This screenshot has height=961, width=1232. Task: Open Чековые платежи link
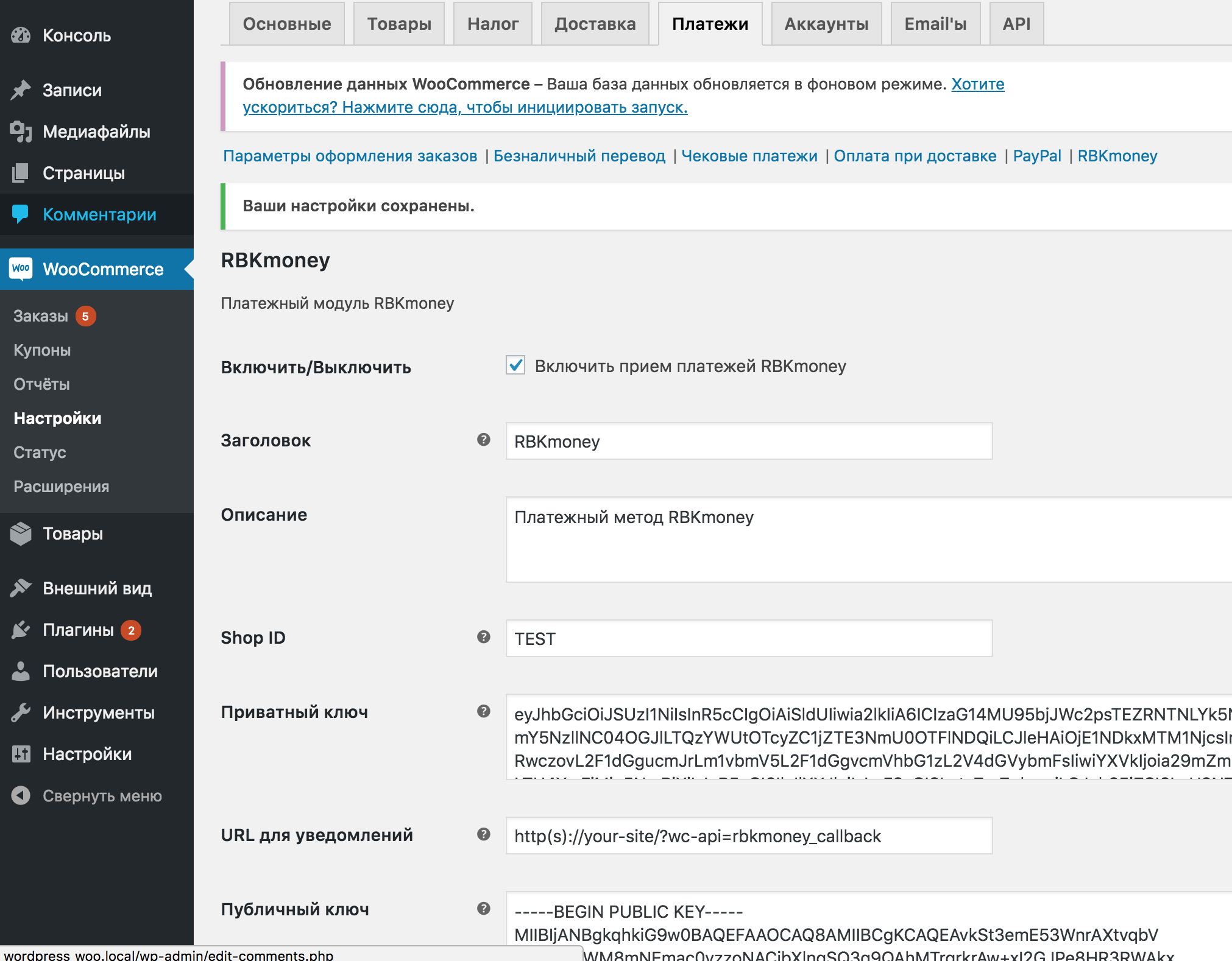pos(749,156)
